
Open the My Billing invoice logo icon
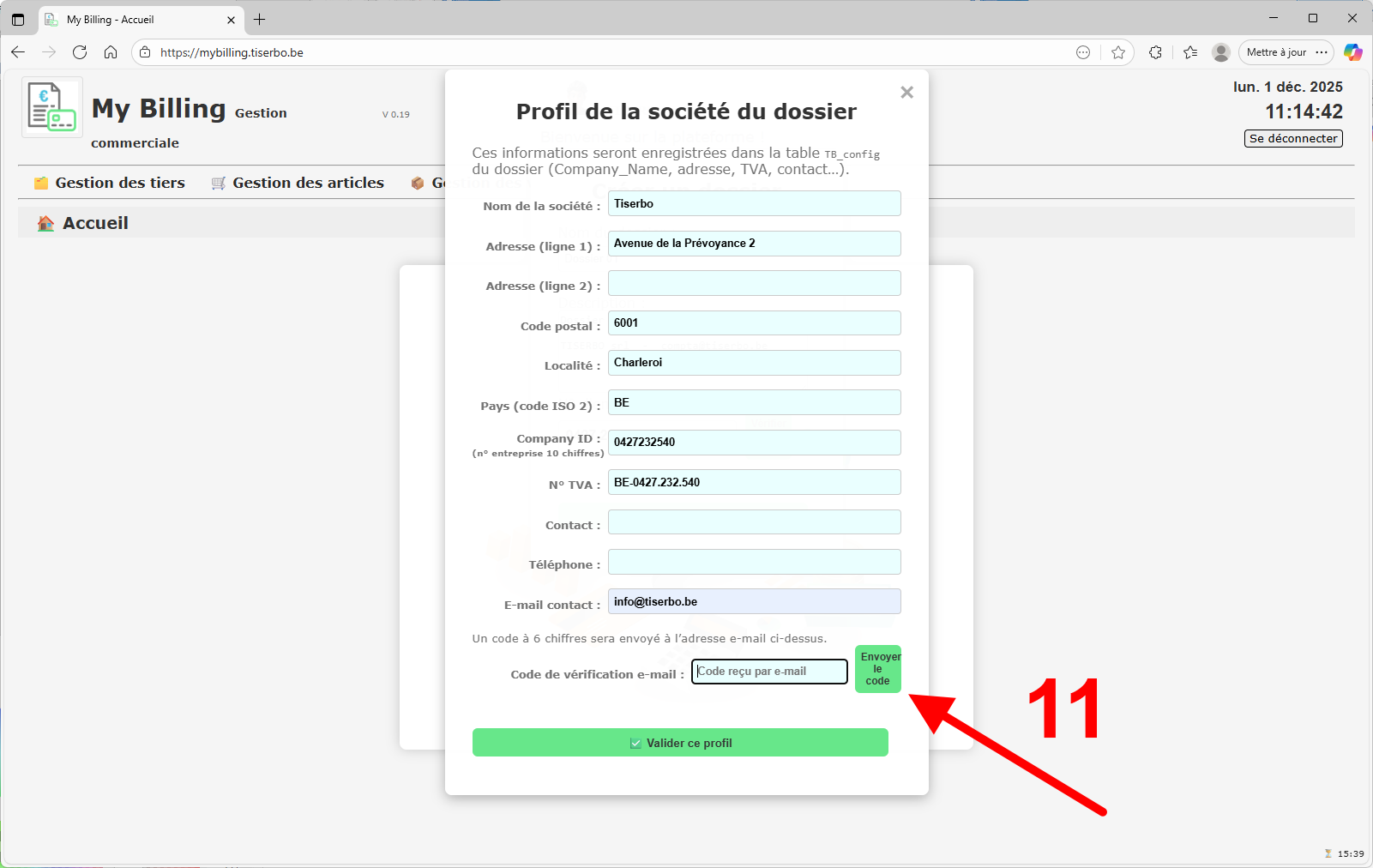point(51,107)
